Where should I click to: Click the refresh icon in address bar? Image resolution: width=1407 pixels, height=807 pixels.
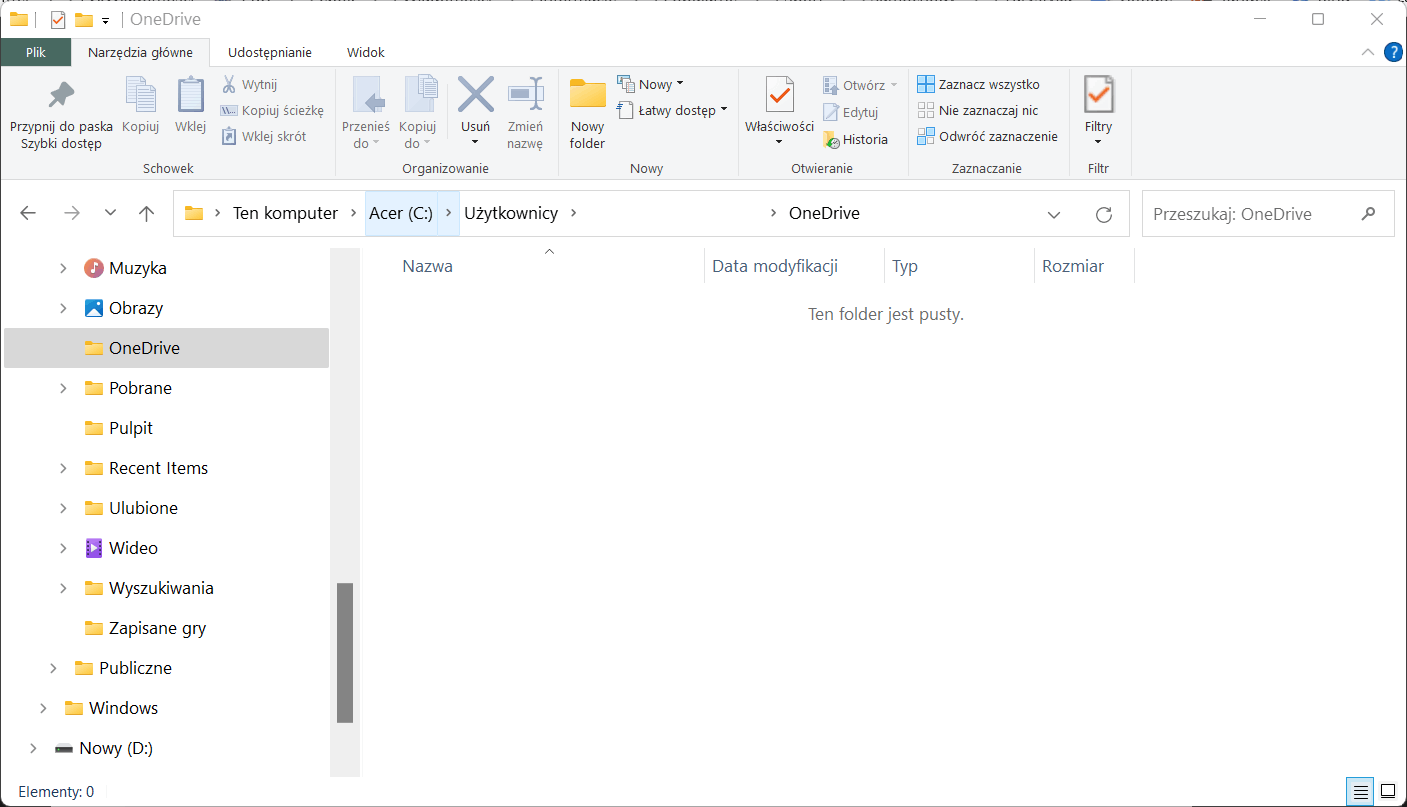click(1104, 214)
